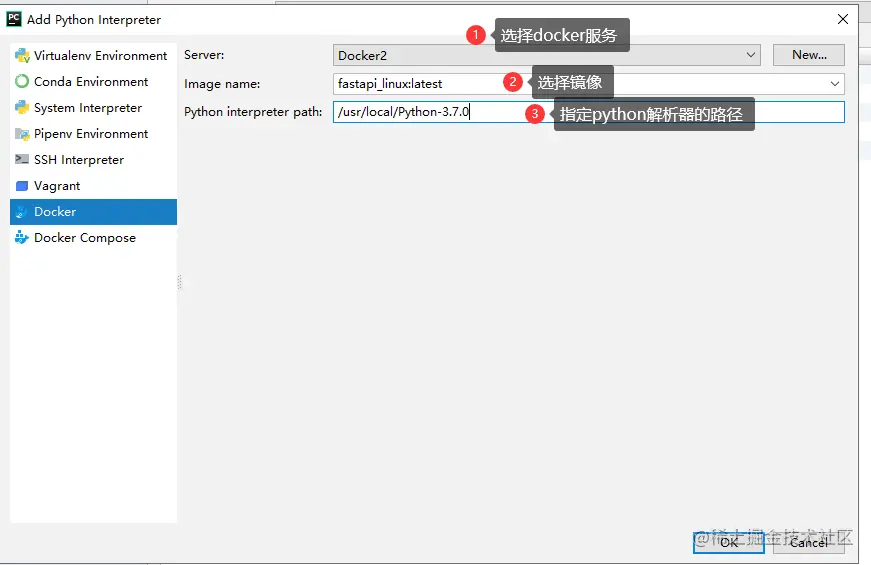Screen dimensions: 871x565
Task: Click the Docker Compose icon
Action: [22, 238]
